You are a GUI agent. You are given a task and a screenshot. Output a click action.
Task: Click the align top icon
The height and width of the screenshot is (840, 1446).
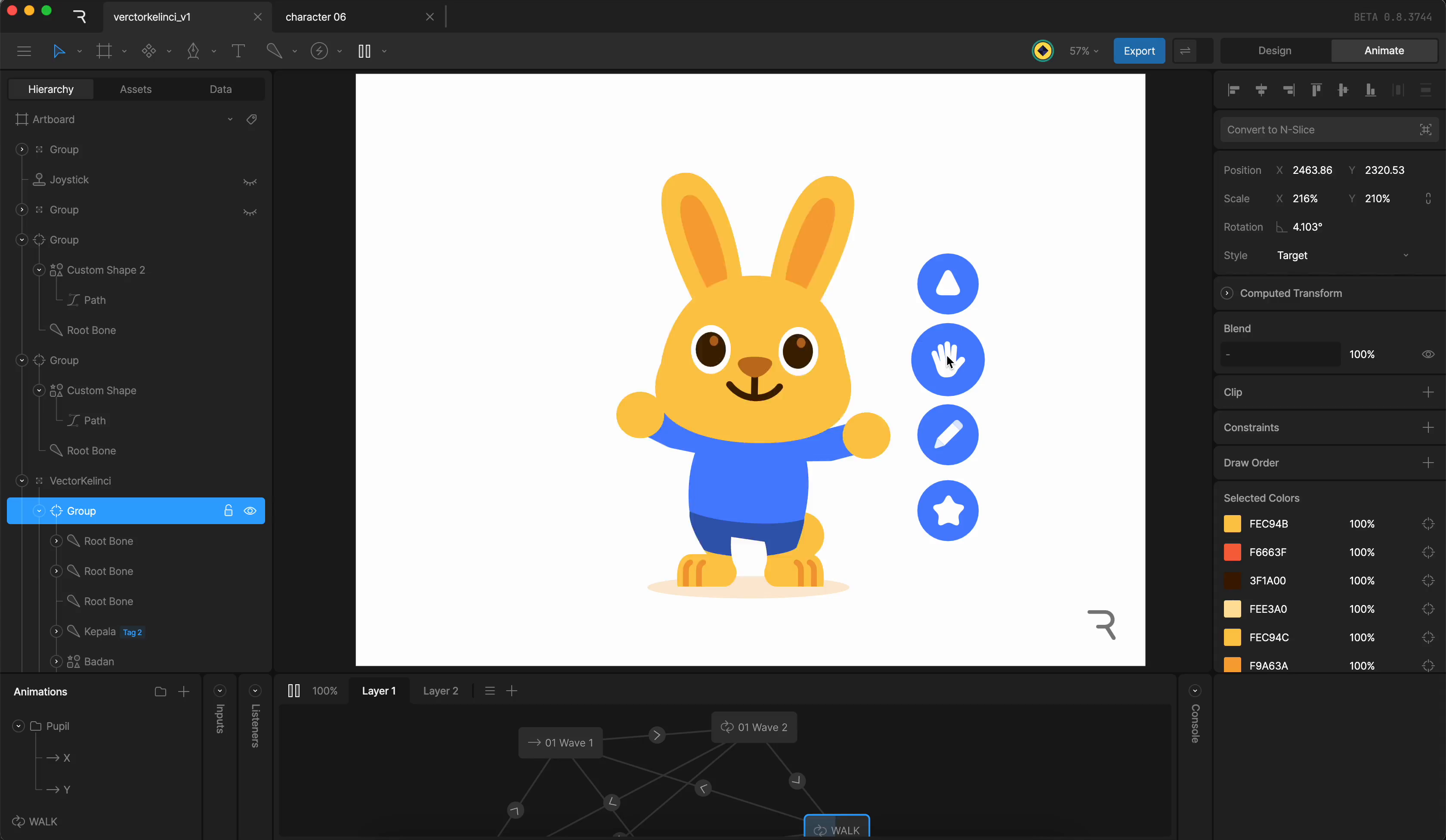click(x=1316, y=90)
